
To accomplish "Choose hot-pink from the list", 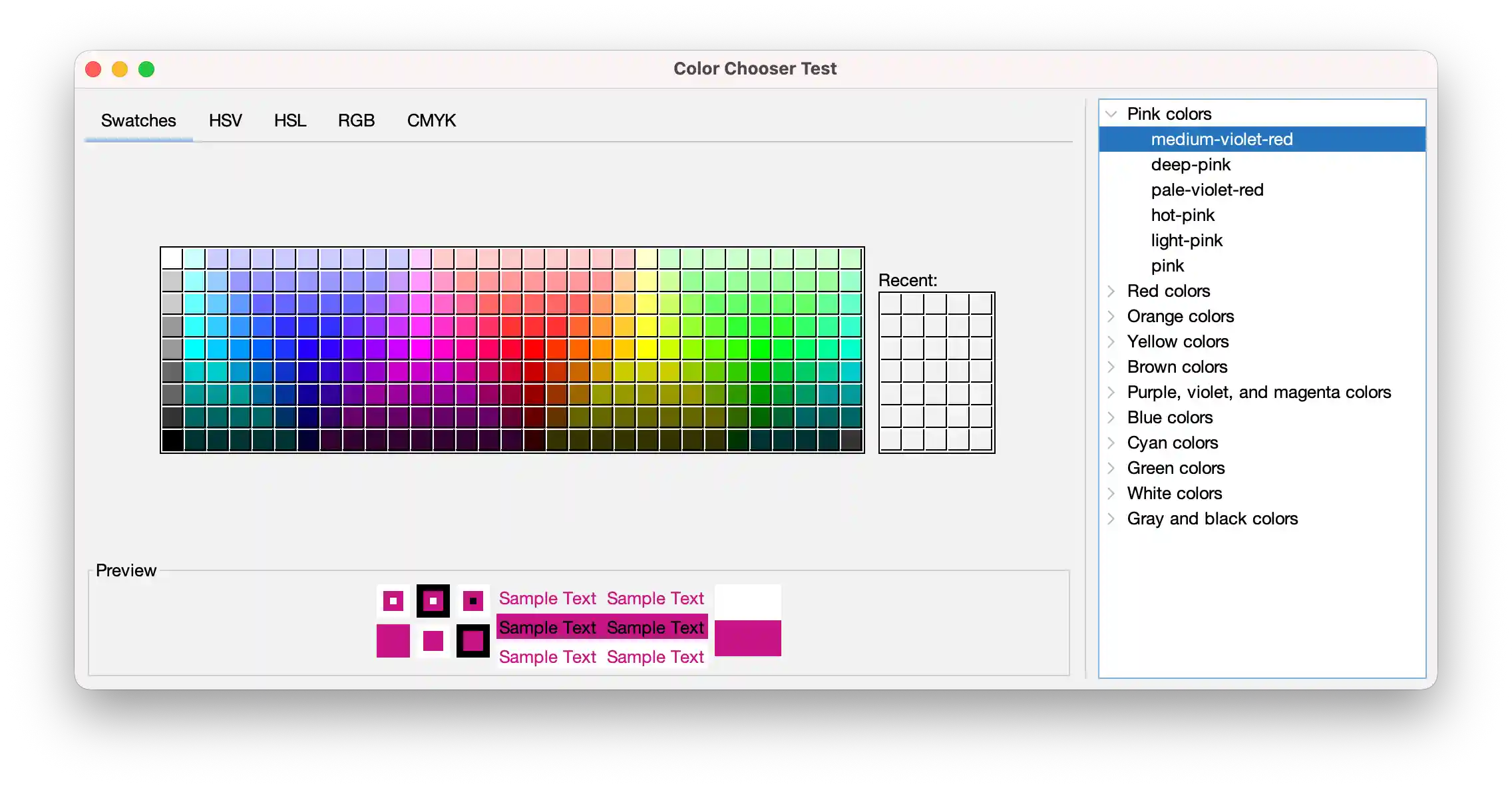I will pyautogui.click(x=1183, y=215).
